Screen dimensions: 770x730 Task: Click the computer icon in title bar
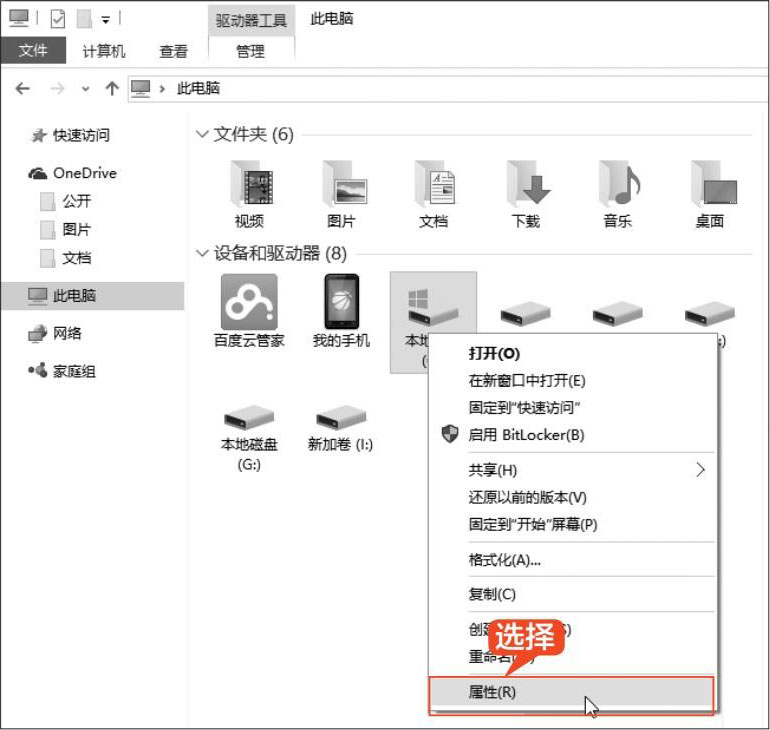19,18
